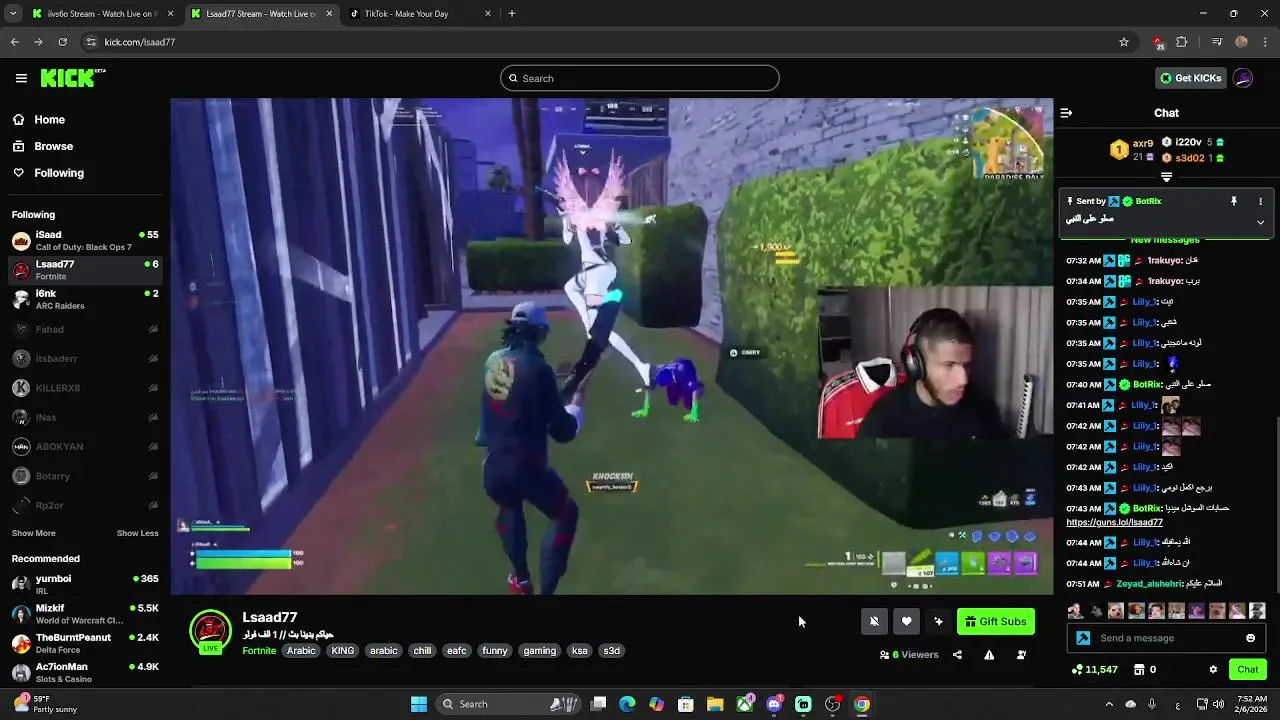Open Windows Start menu

[419, 704]
